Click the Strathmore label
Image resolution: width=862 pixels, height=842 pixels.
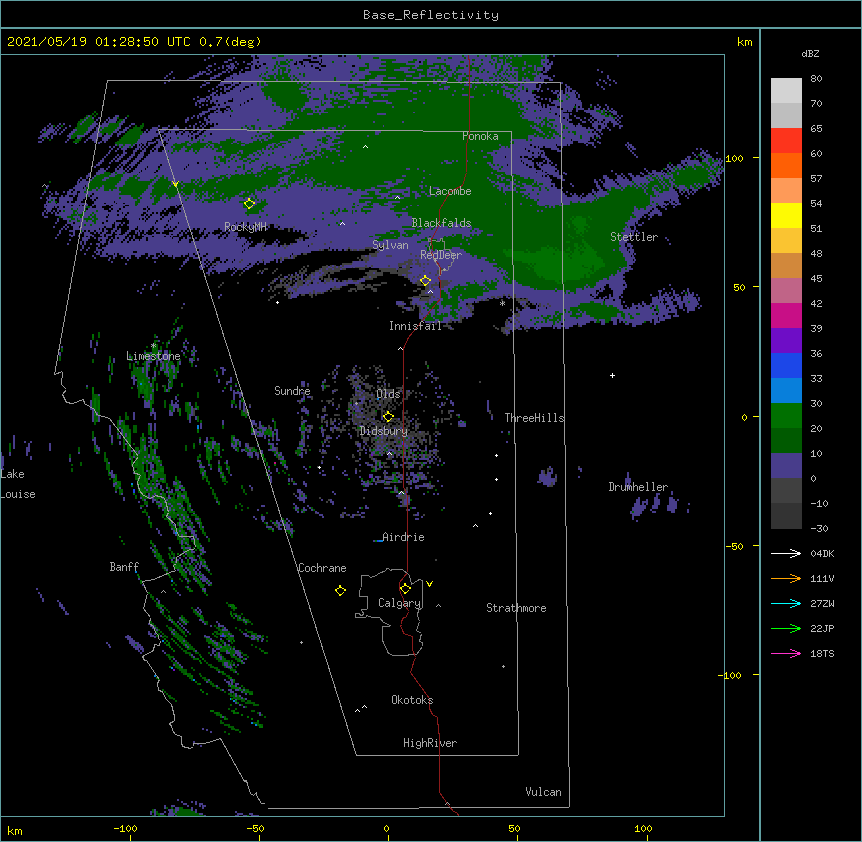point(516,608)
